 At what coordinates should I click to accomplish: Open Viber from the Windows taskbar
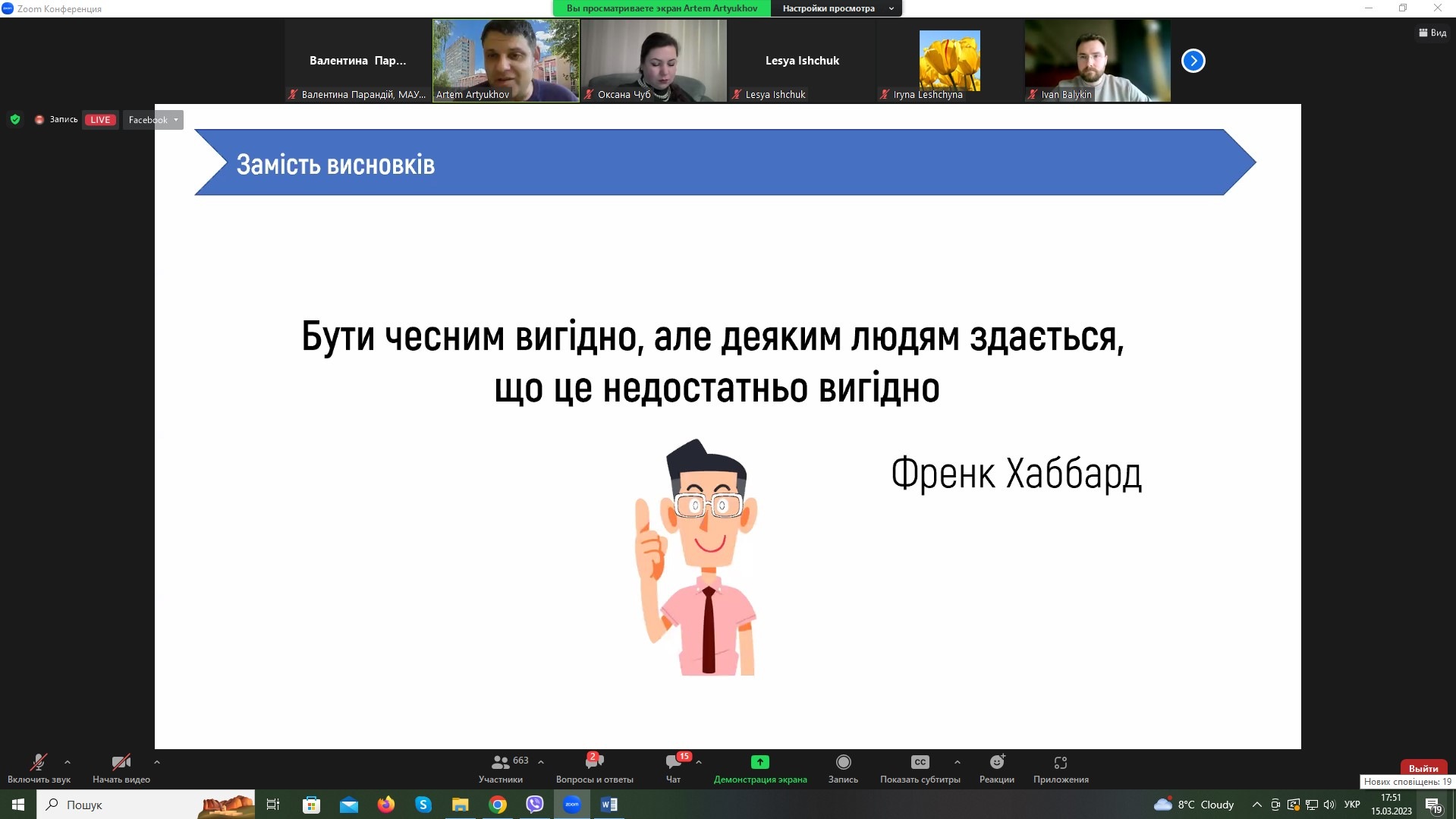(x=535, y=805)
